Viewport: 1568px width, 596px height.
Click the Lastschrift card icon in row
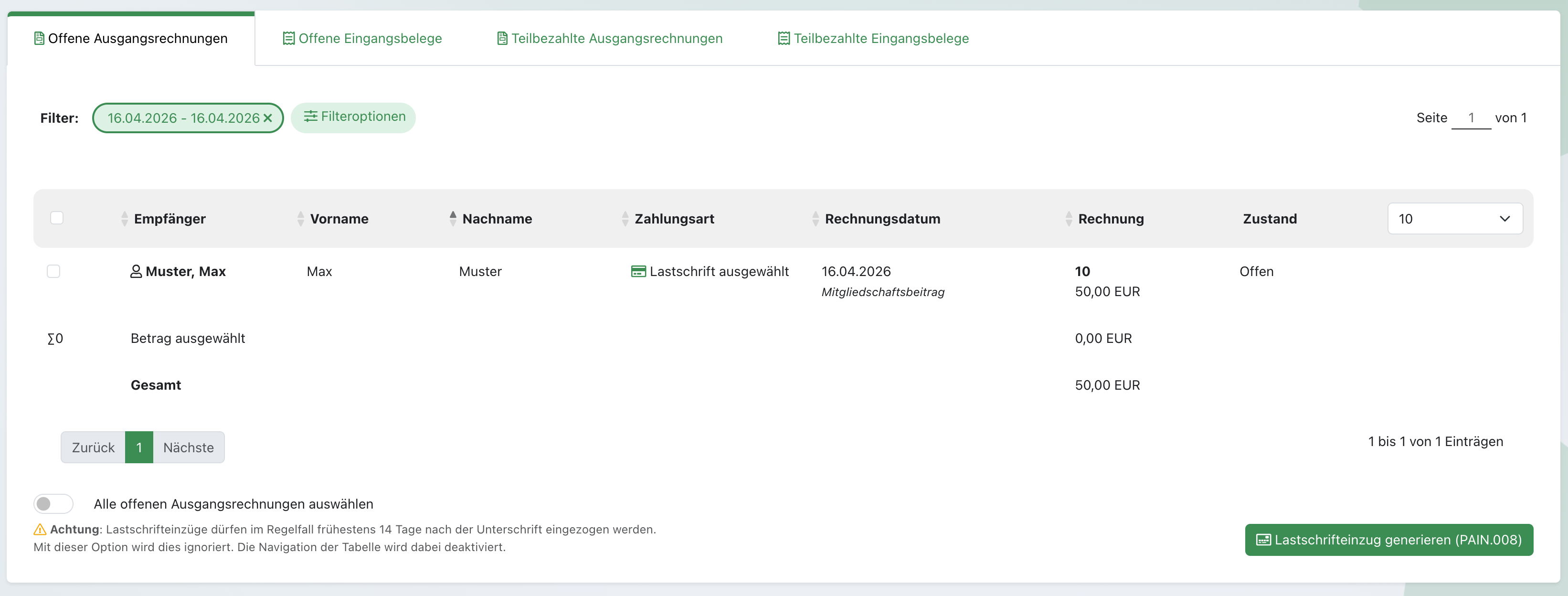(638, 272)
